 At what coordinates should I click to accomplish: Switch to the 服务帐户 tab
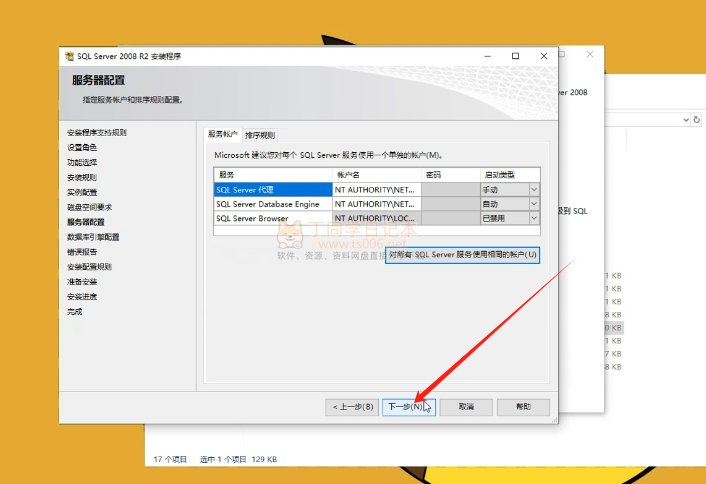point(222,134)
